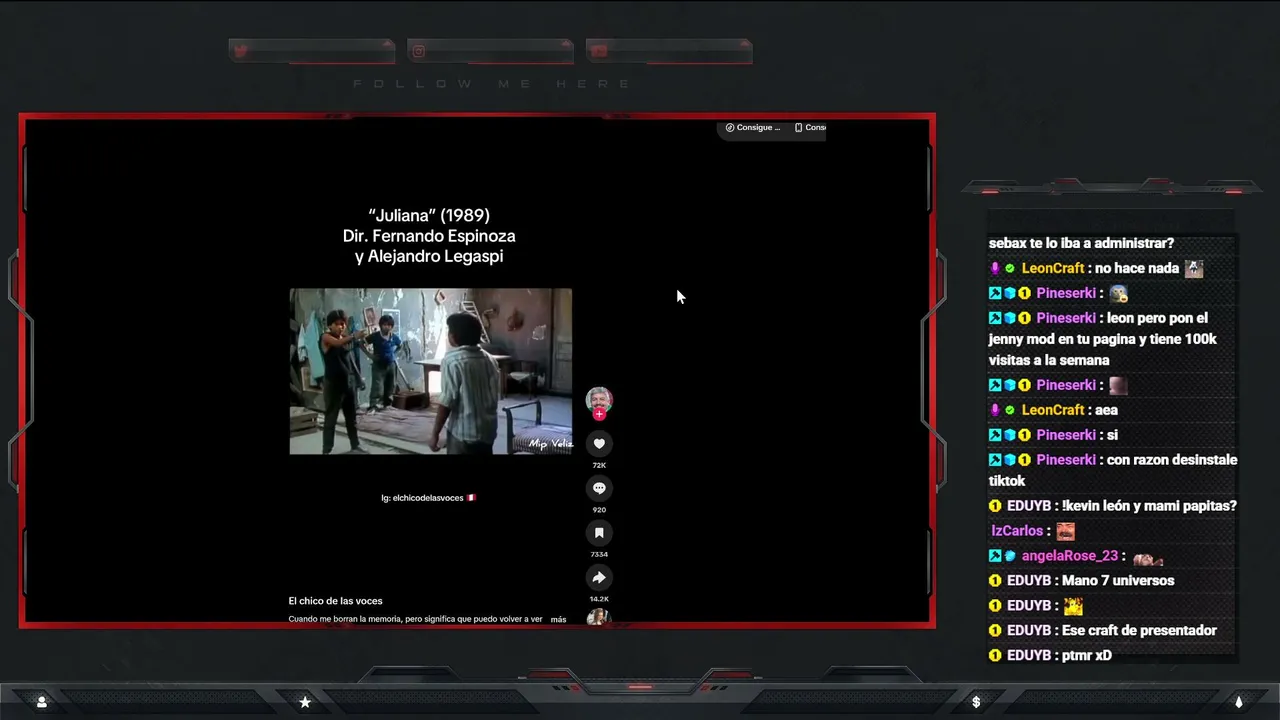This screenshot has height=720, width=1280.
Task: Like the TikTok video with the heart icon
Action: click(599, 444)
